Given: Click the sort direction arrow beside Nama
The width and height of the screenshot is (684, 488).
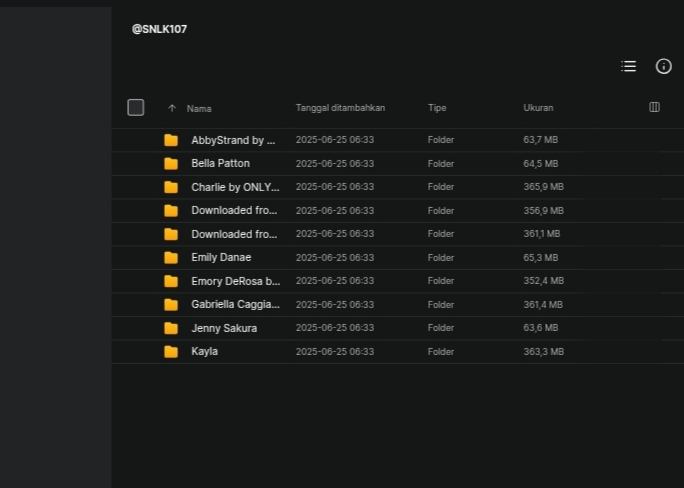Looking at the screenshot, I should pos(172,108).
